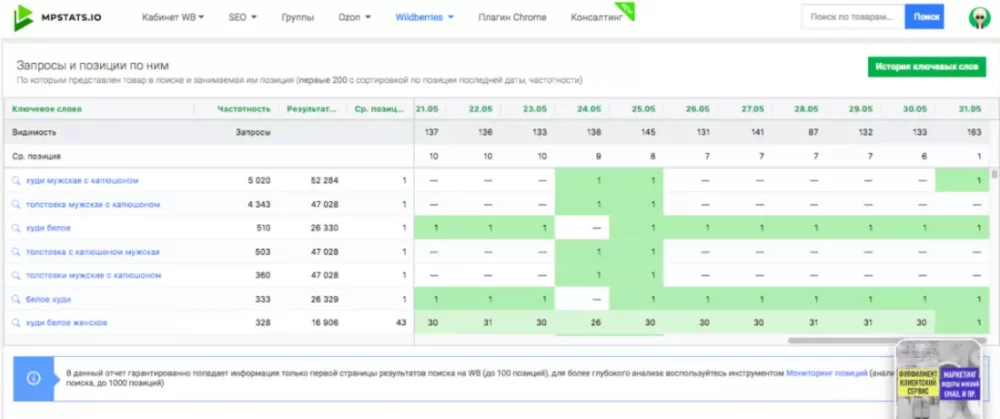1000x419 pixels.
Task: Click the info icon in the blue notice
Action: pos(34,378)
